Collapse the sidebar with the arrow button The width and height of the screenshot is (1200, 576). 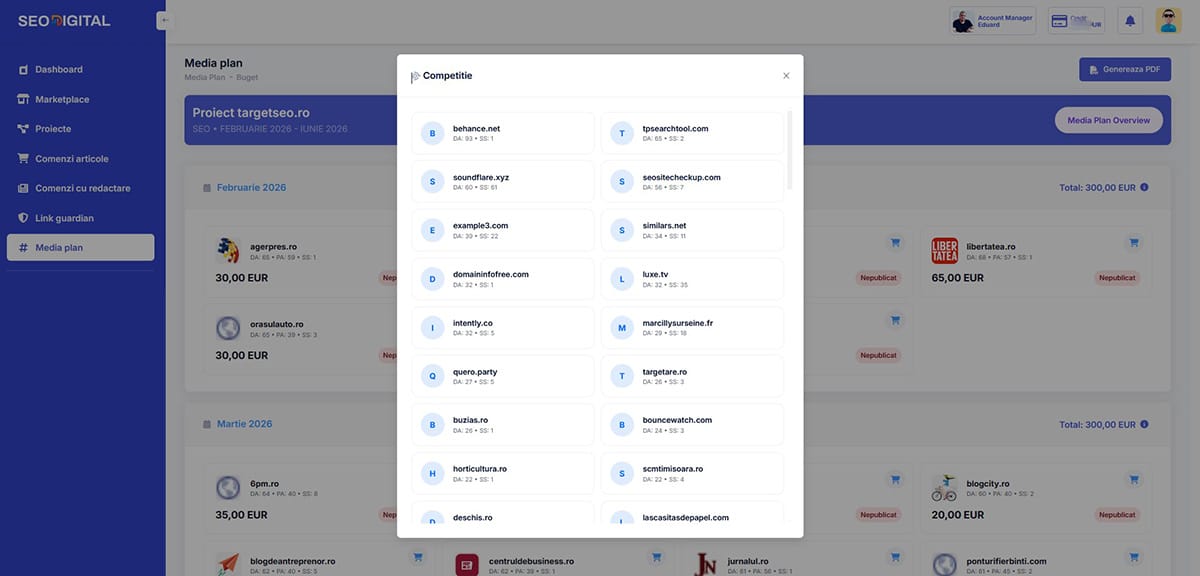tap(163, 20)
